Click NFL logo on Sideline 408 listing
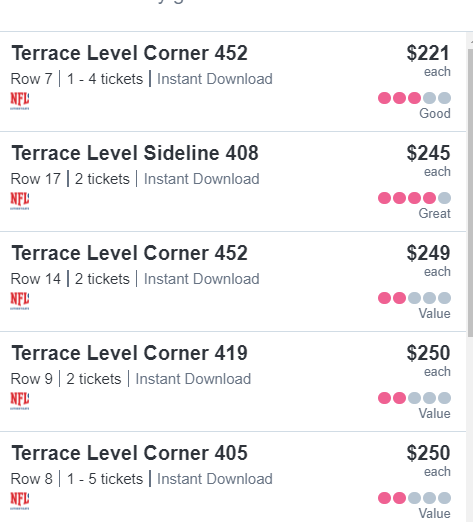The width and height of the screenshot is (473, 522). click(x=20, y=201)
